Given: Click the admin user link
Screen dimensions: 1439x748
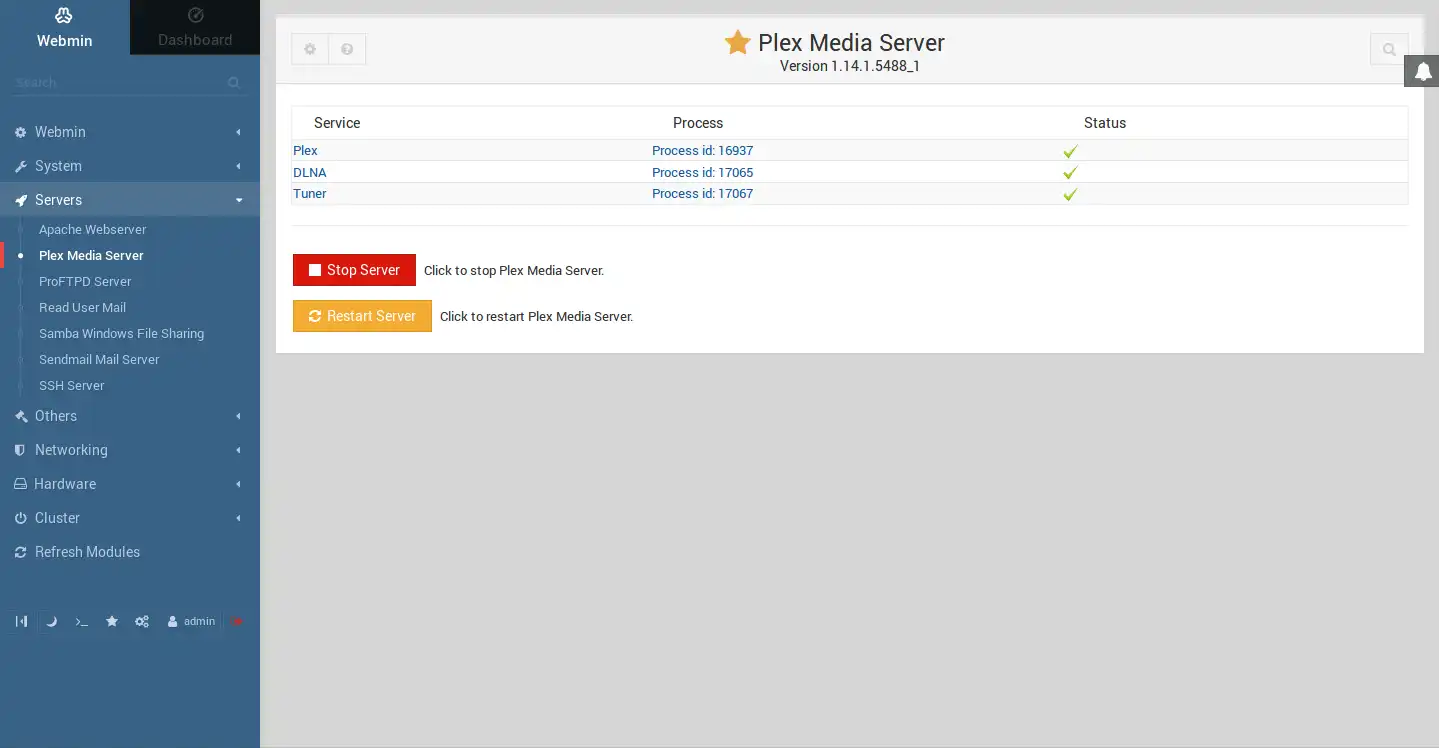Looking at the screenshot, I should click(x=191, y=622).
